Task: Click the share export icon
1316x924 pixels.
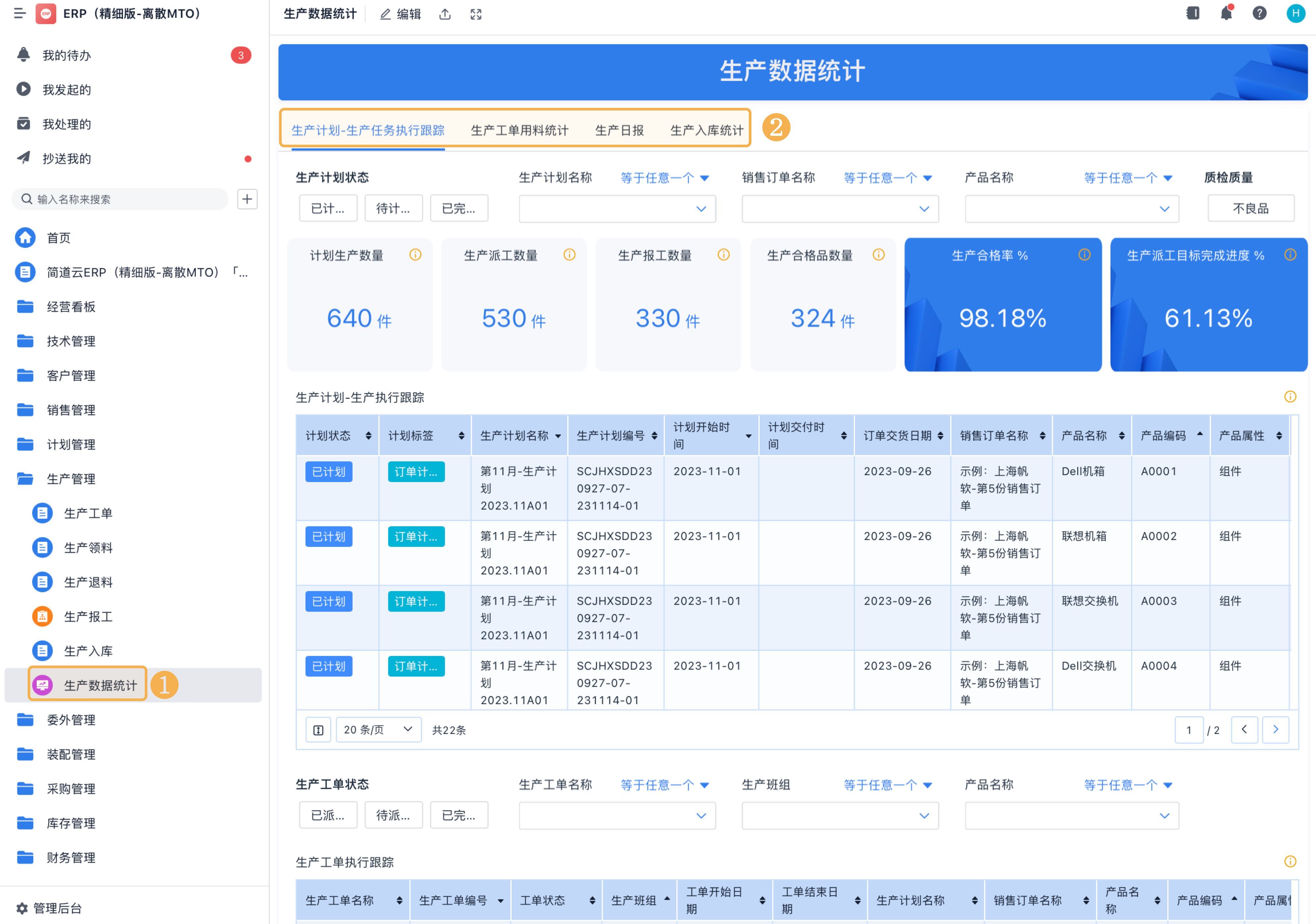Action: pos(445,14)
